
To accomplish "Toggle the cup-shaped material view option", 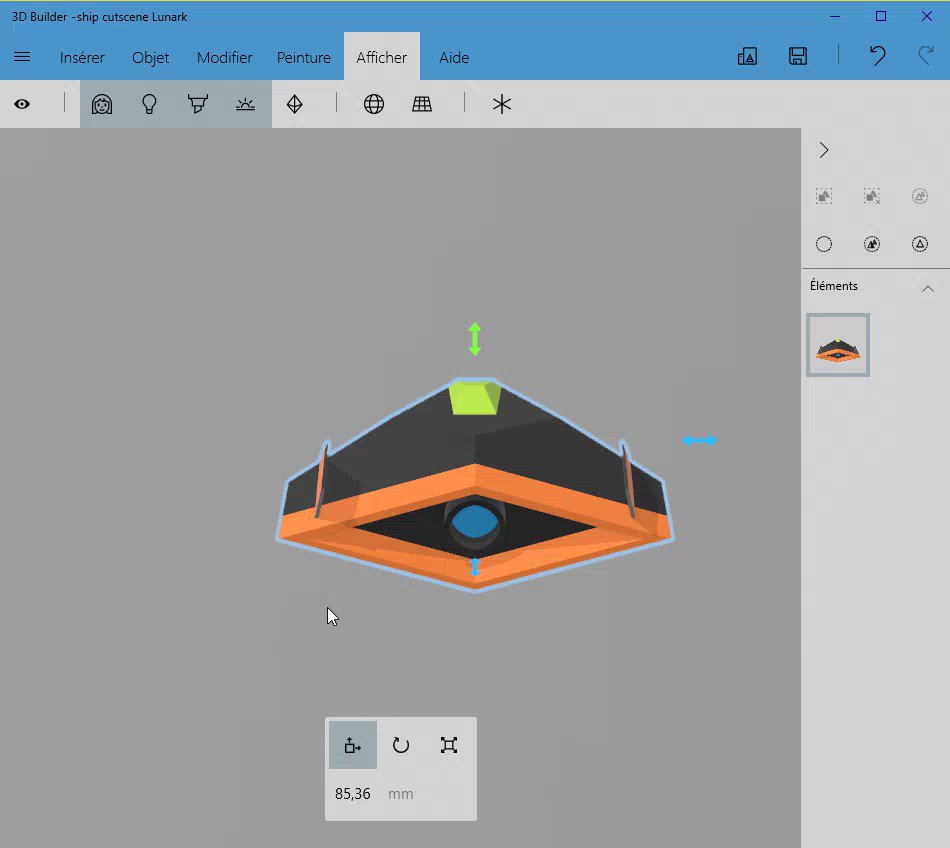I will 198,104.
